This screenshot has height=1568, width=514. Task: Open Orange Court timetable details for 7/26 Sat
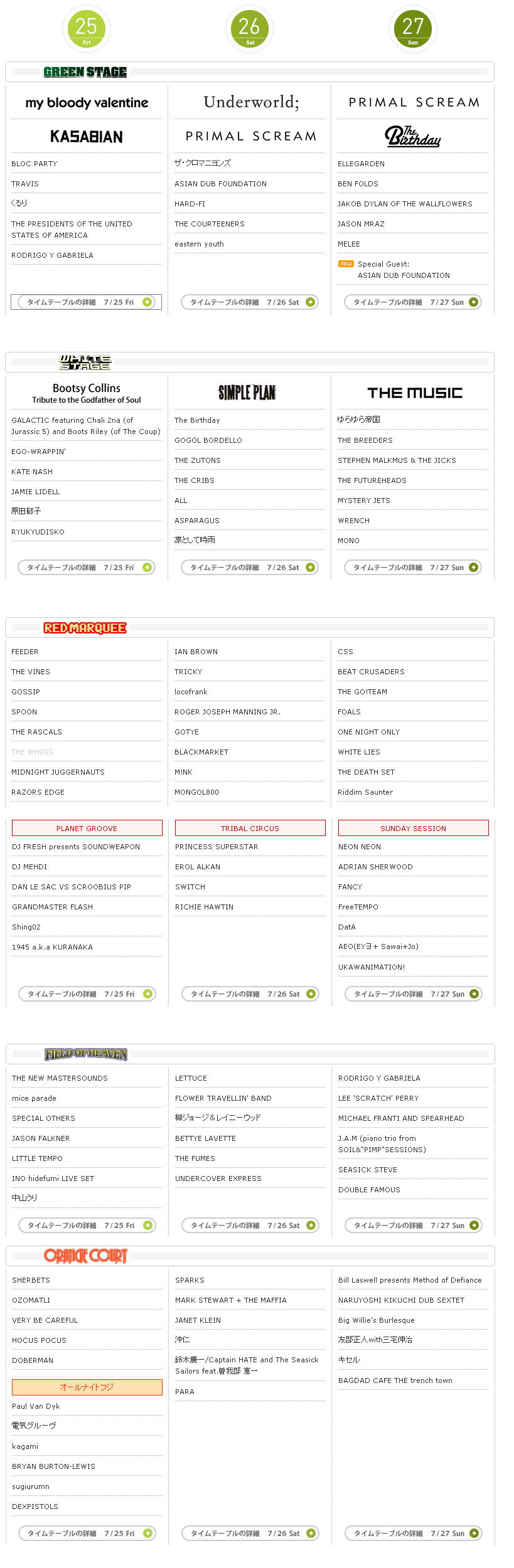point(250,1534)
